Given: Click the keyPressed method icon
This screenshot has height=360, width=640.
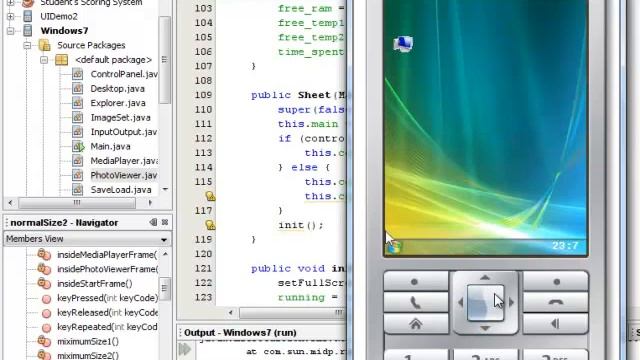Looking at the screenshot, I should pos(47,299).
